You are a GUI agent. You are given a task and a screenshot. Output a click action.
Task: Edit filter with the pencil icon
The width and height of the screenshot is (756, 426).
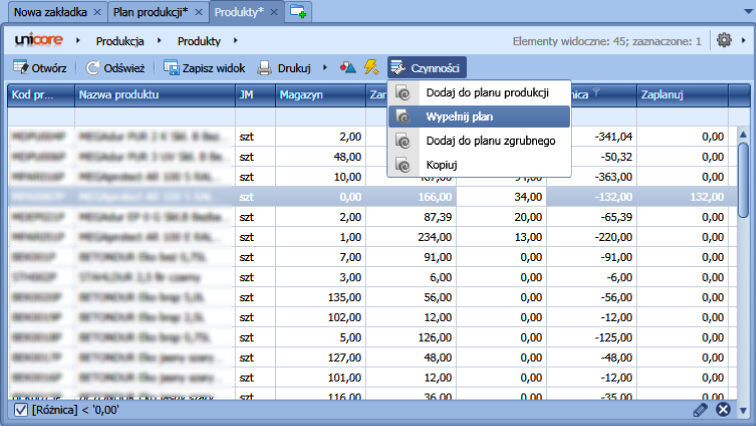(701, 409)
